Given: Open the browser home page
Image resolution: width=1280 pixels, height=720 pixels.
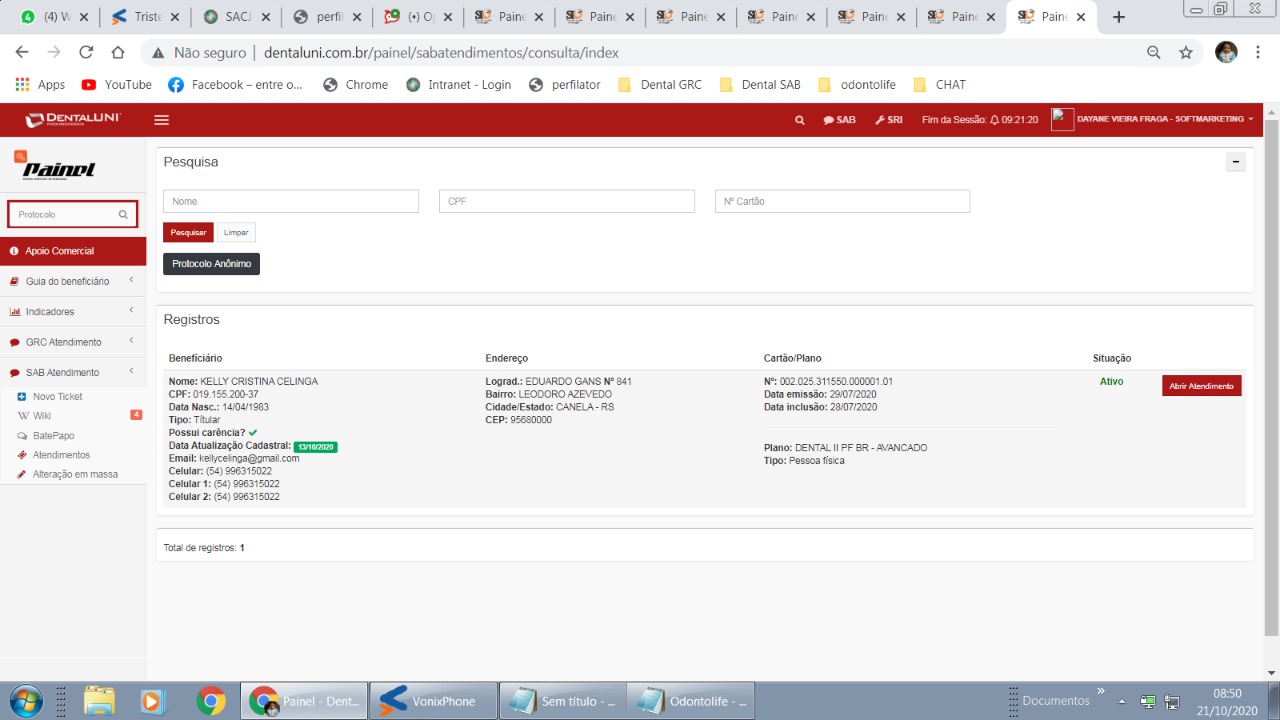Looking at the screenshot, I should pos(118,52).
